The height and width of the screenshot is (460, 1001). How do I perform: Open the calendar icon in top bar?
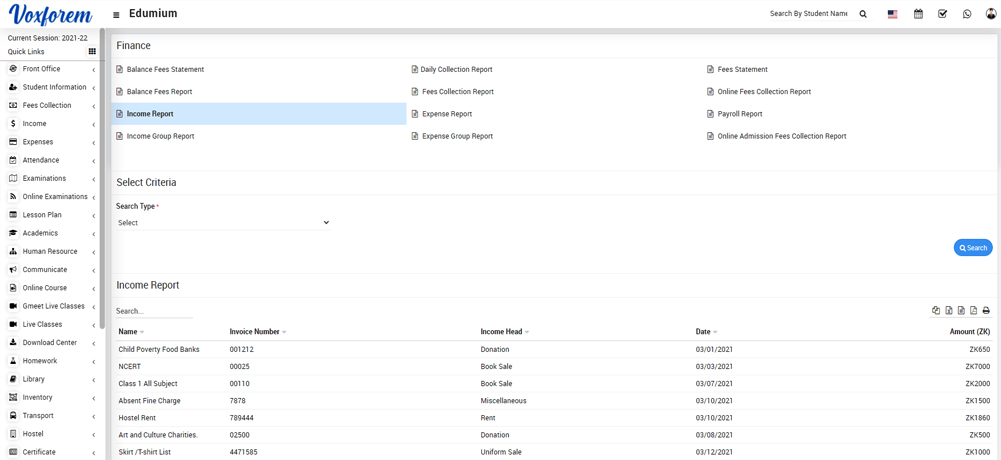coord(918,14)
